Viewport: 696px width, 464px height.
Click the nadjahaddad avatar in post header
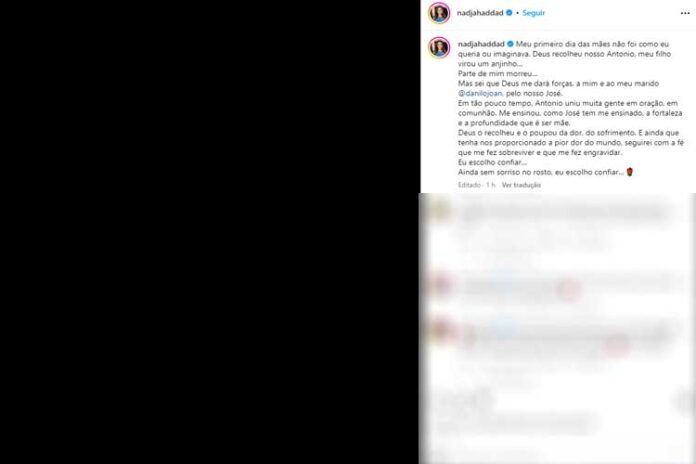click(439, 13)
